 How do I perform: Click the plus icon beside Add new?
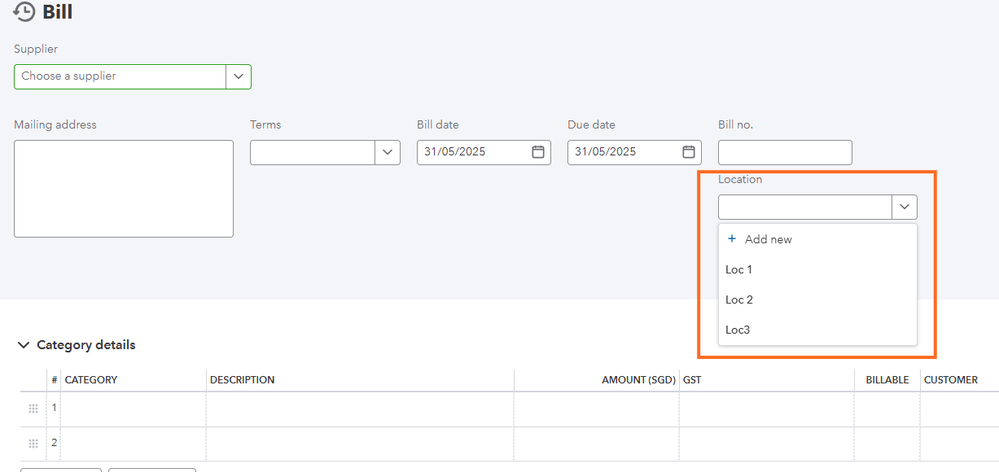732,239
